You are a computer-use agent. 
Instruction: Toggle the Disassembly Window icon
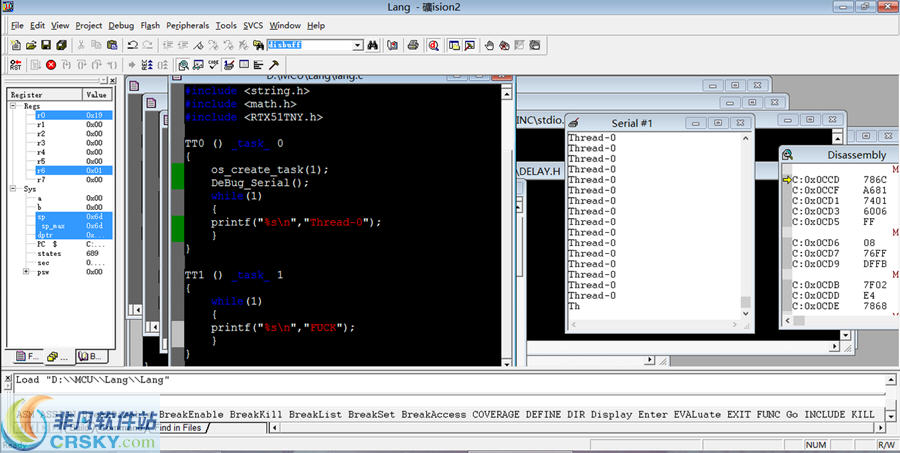click(x=183, y=65)
